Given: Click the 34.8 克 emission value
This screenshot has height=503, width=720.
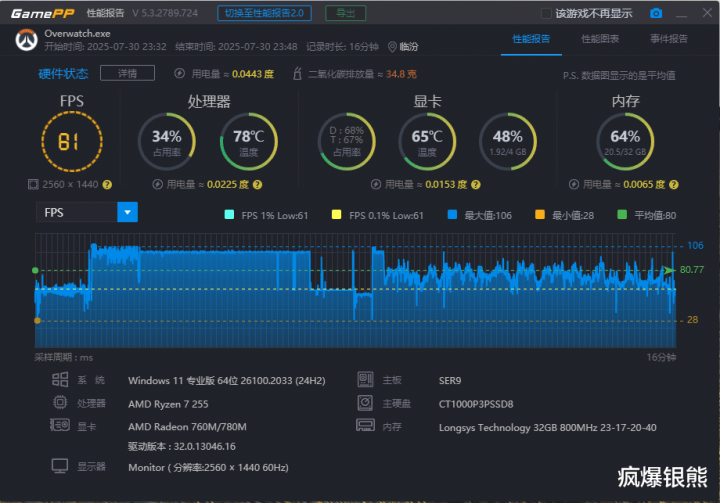Looking at the screenshot, I should [401, 74].
